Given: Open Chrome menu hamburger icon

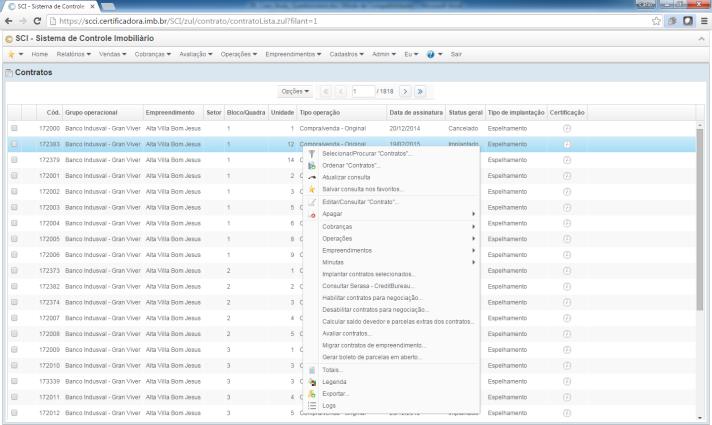Looking at the screenshot, I should pyautogui.click(x=704, y=21).
